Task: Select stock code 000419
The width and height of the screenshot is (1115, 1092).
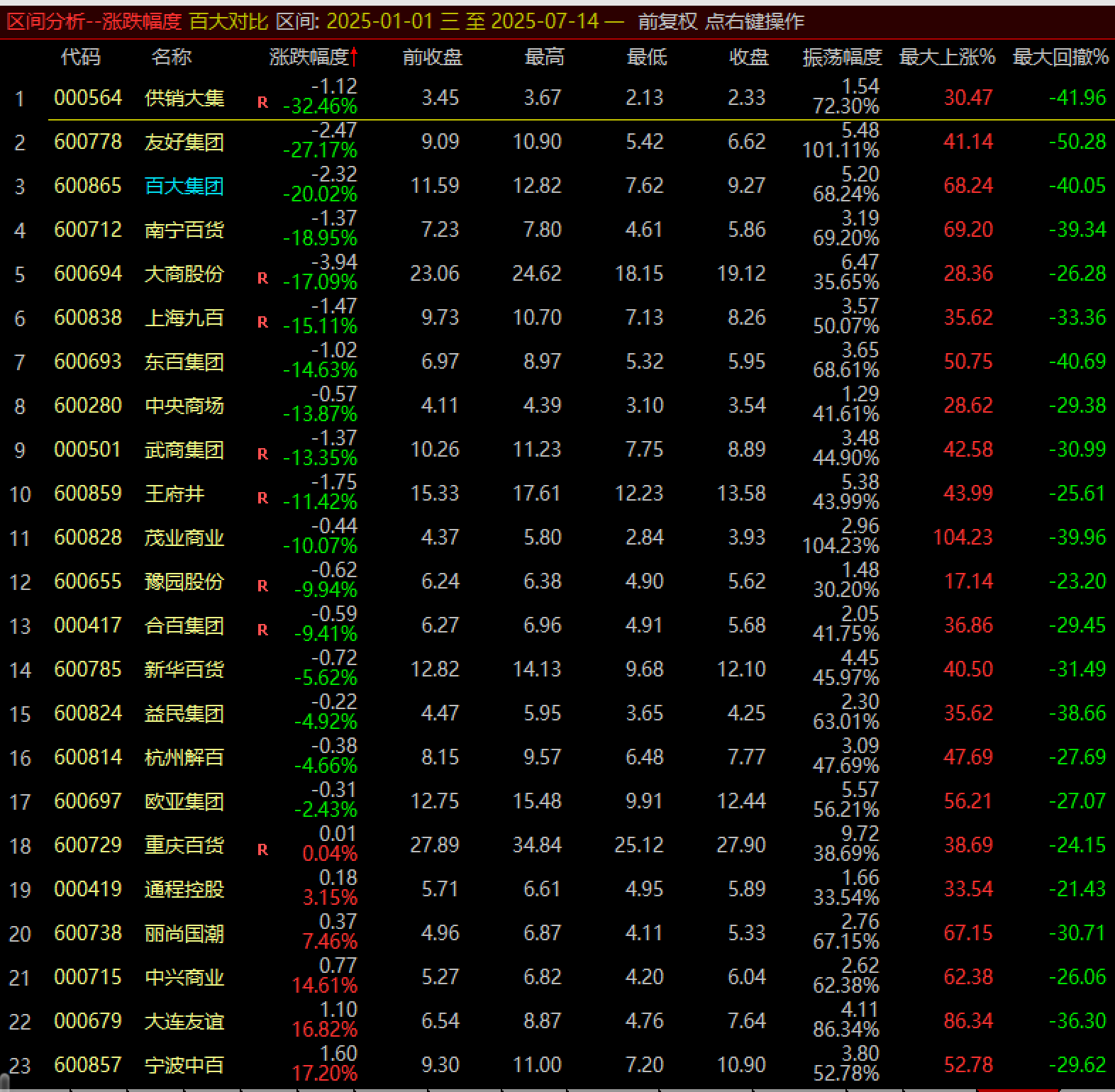Action: pos(88,889)
